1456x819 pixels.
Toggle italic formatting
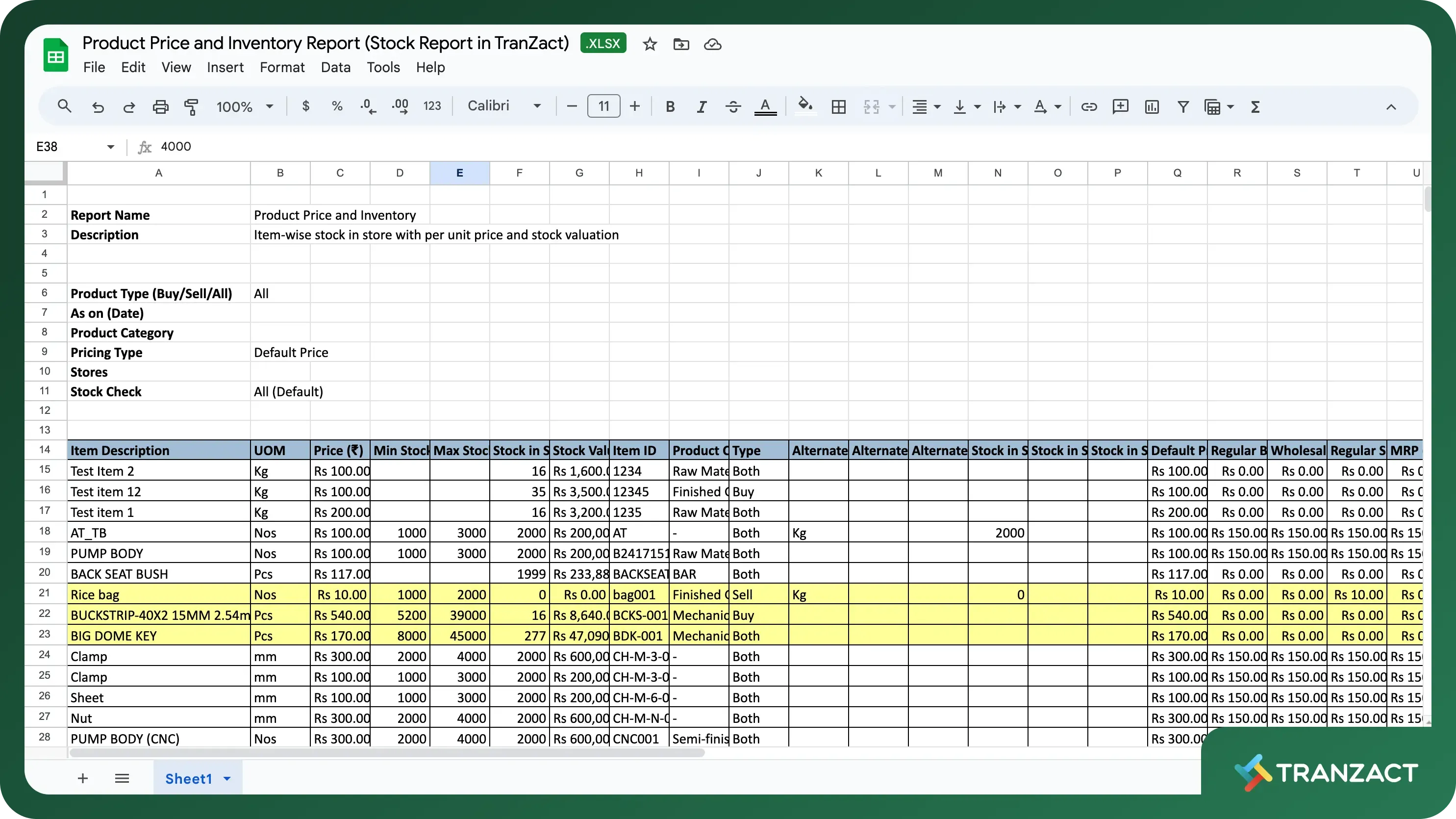(702, 107)
